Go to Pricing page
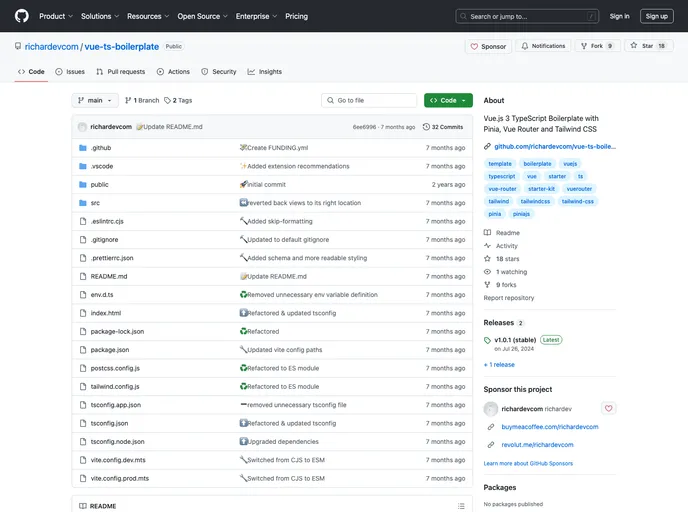 pos(297,16)
